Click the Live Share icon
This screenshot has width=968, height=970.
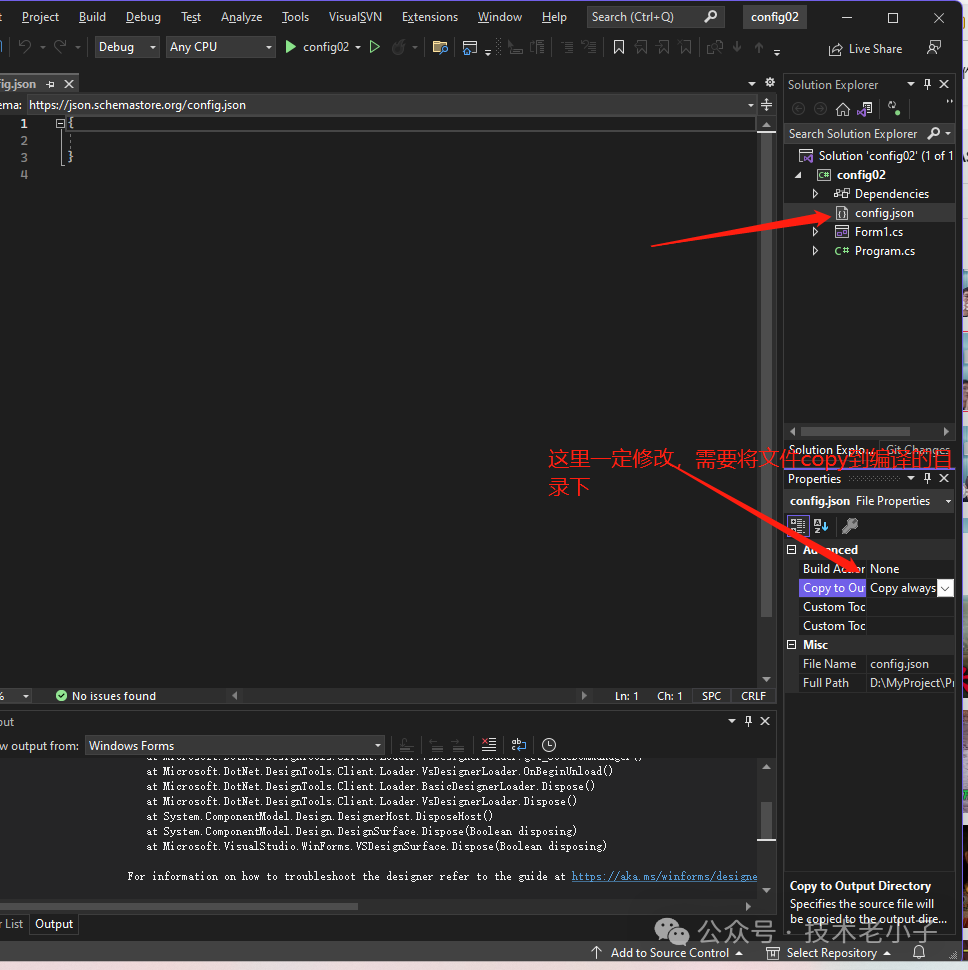(835, 49)
